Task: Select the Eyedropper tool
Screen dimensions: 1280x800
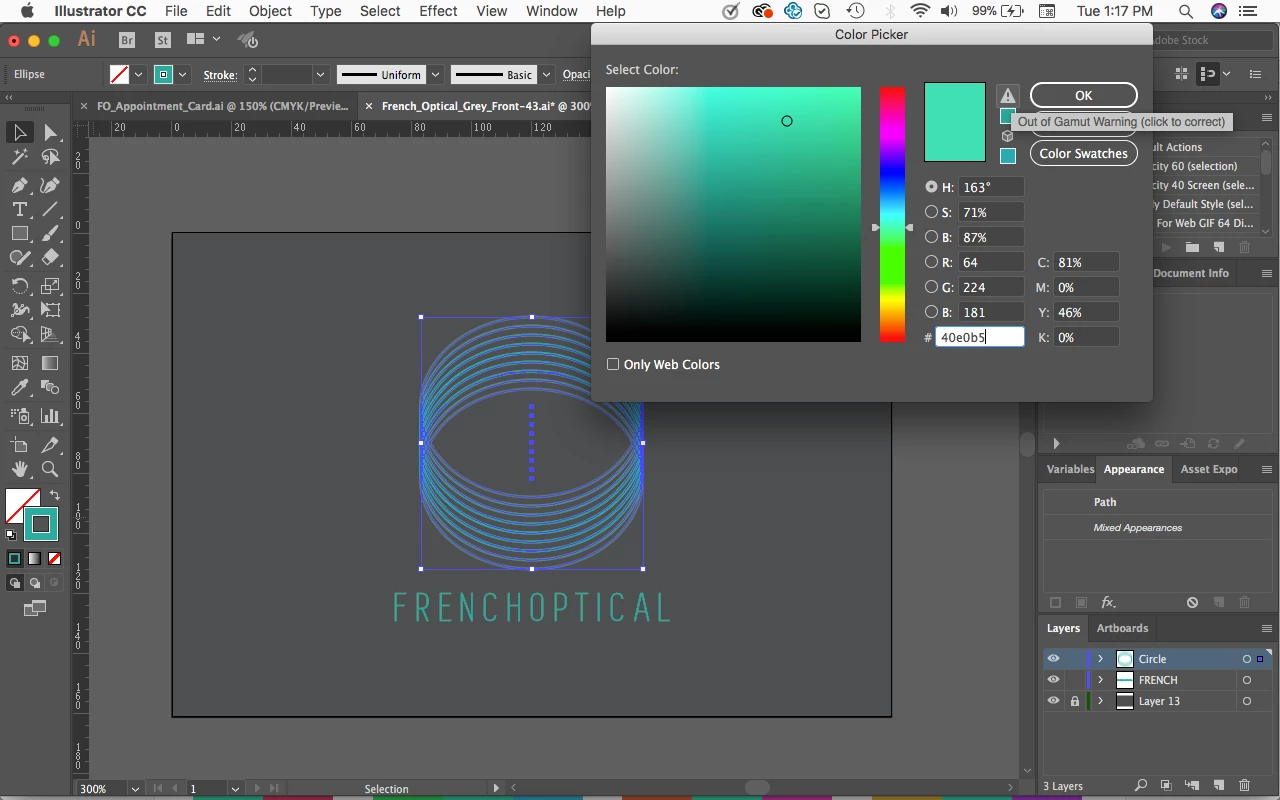Action: (19, 388)
